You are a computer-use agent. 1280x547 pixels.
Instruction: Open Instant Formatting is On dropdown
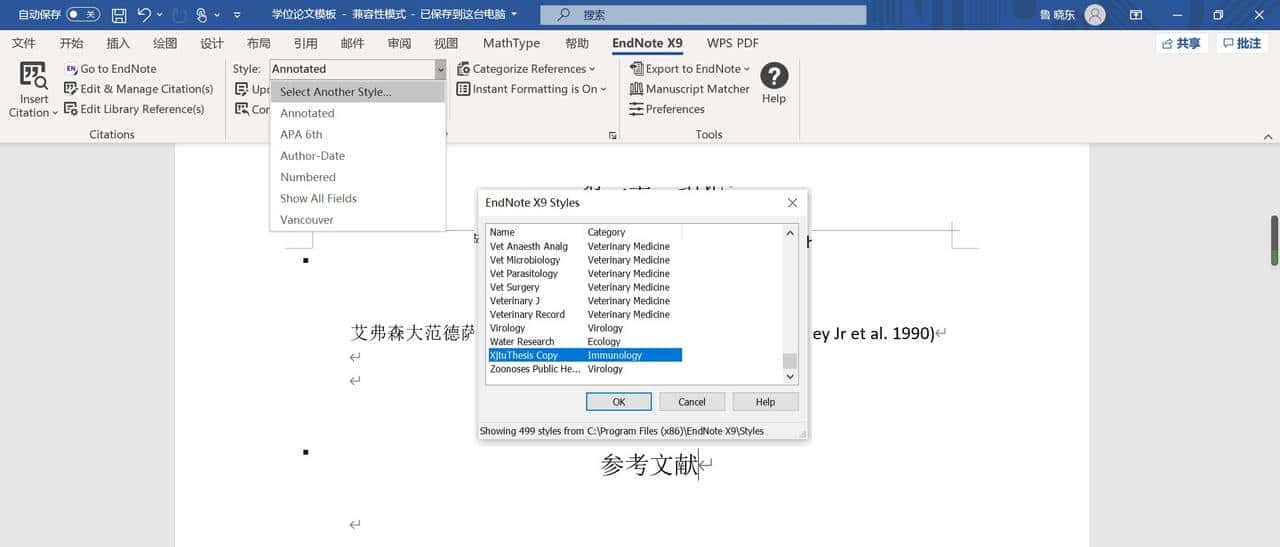click(532, 89)
